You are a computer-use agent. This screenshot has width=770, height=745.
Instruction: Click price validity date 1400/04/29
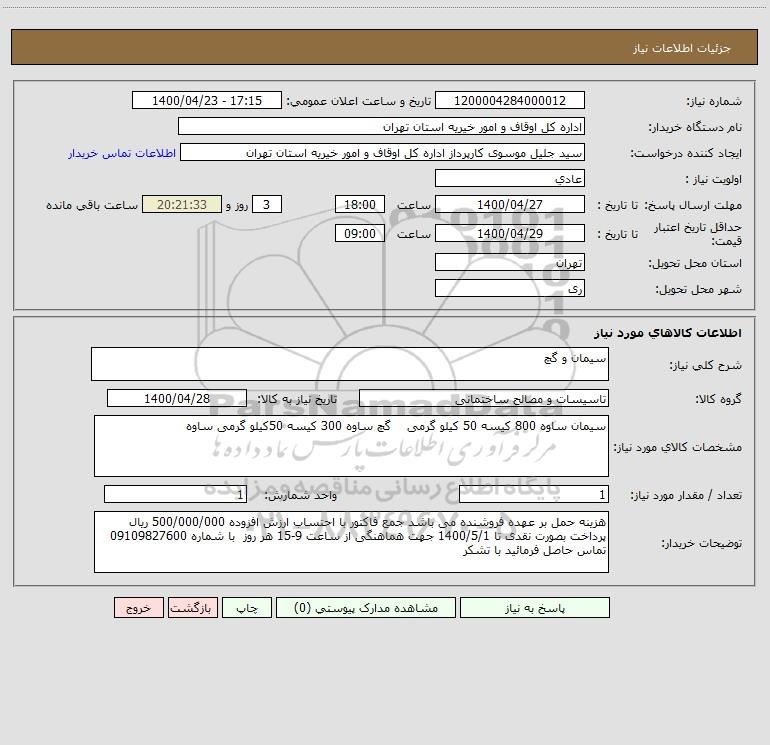510,233
